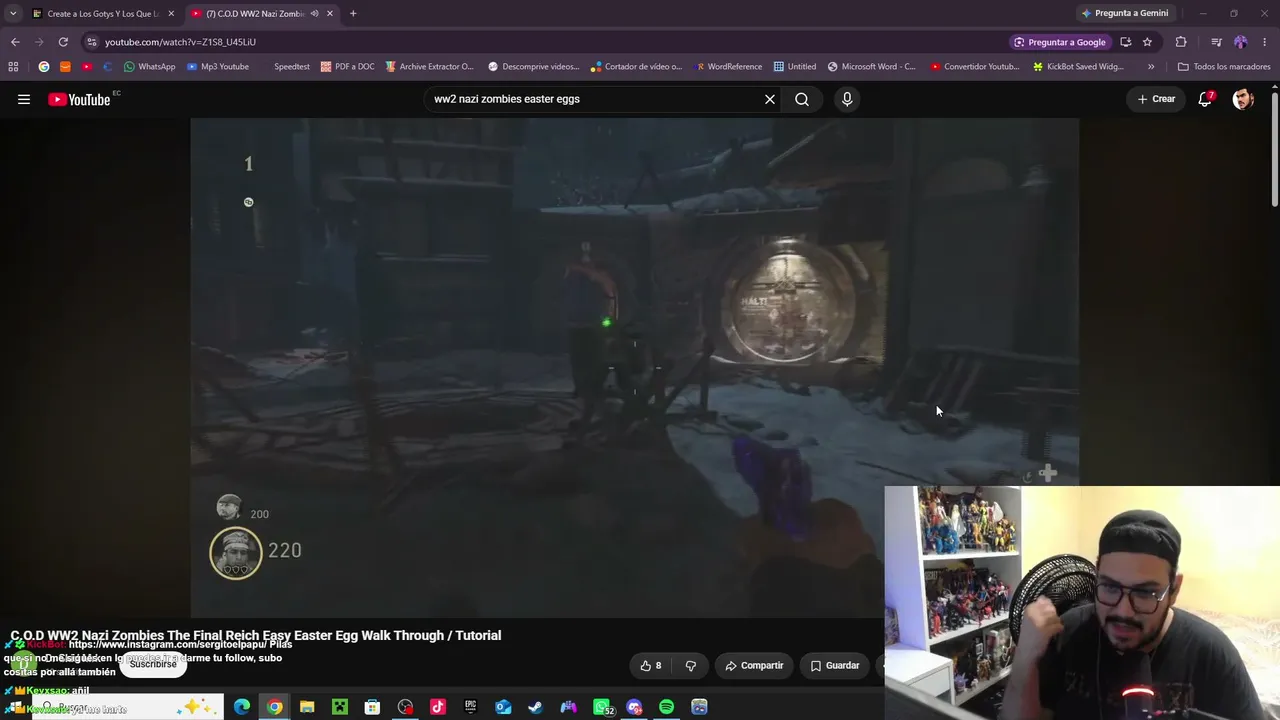Open the Google bookmark icon
Screen dimensions: 1280x720
(x=43, y=67)
